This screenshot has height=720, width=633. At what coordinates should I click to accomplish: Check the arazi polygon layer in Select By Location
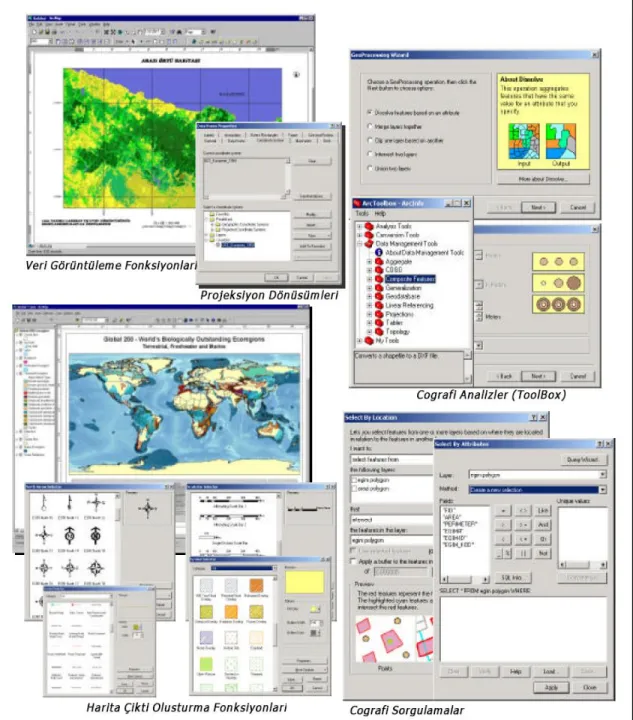(x=354, y=489)
